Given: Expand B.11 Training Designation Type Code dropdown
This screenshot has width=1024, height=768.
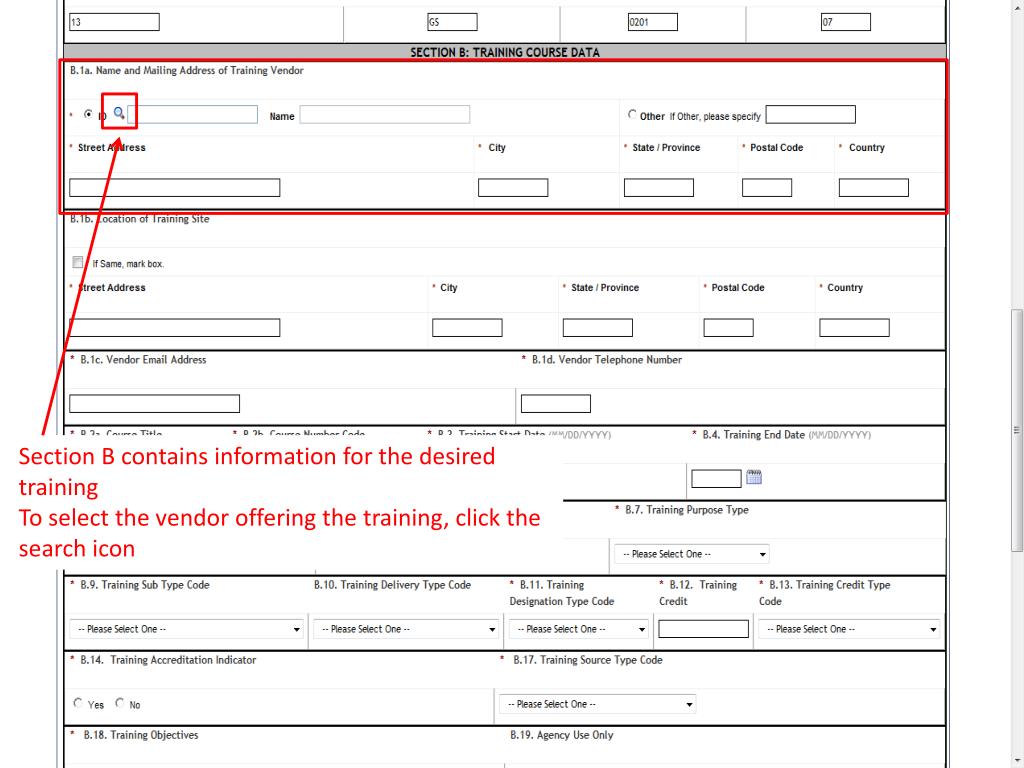Looking at the screenshot, I should click(x=579, y=630).
